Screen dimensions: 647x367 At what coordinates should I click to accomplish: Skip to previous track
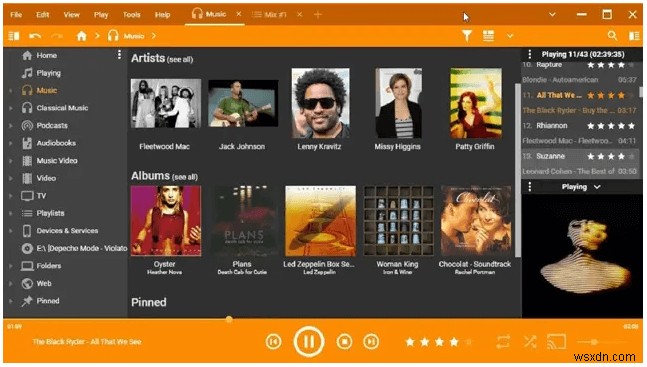[273, 342]
